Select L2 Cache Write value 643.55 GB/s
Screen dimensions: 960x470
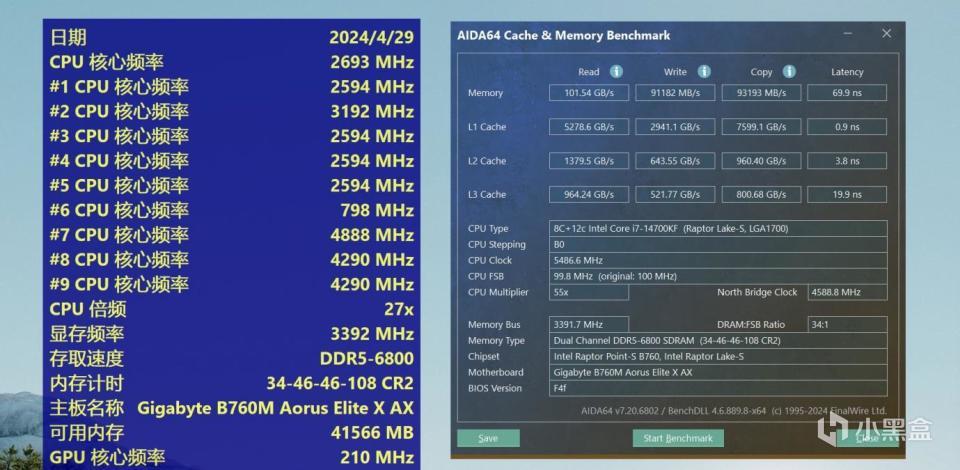coord(675,161)
